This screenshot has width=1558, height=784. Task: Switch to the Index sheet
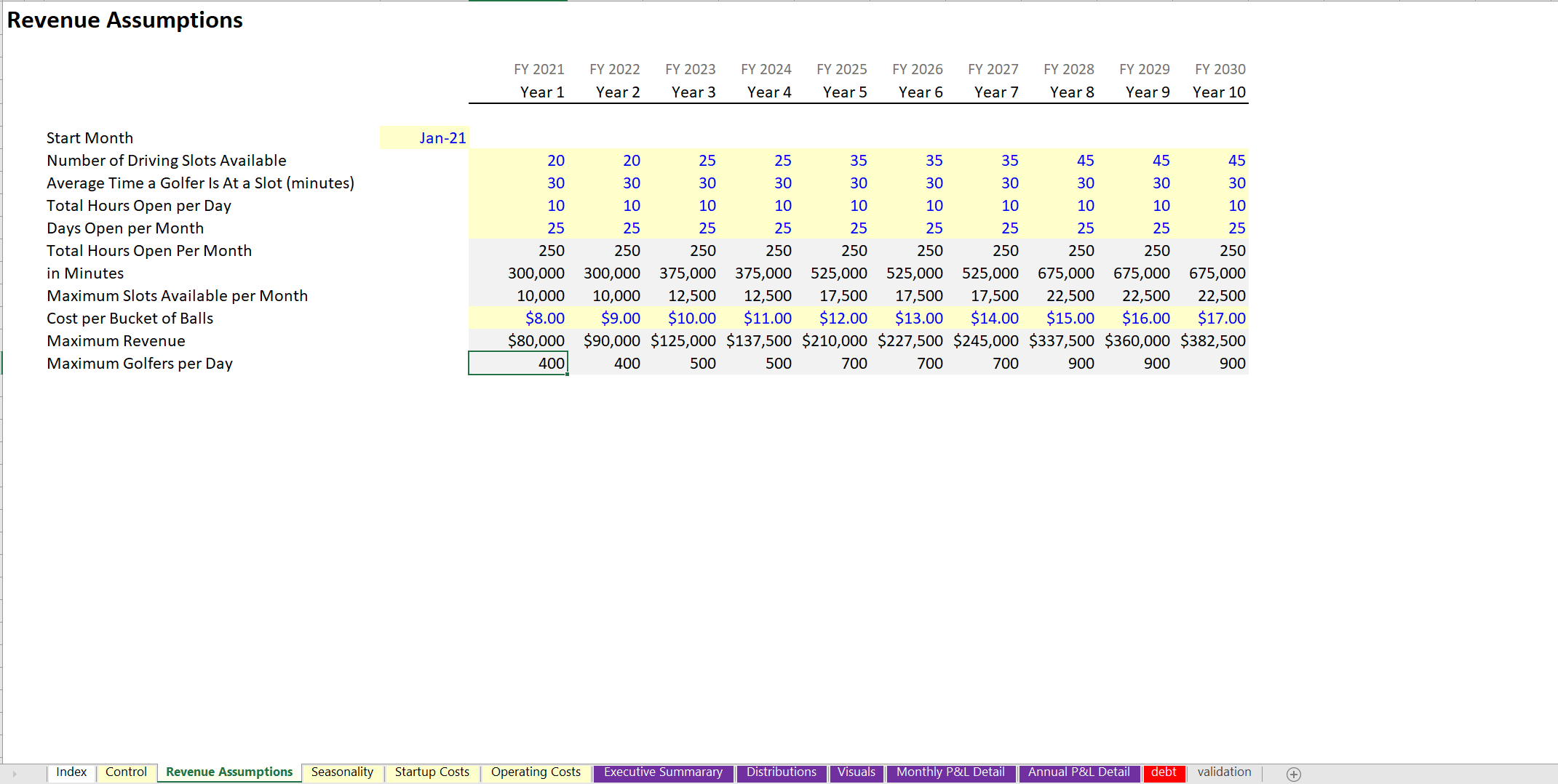[x=71, y=772]
